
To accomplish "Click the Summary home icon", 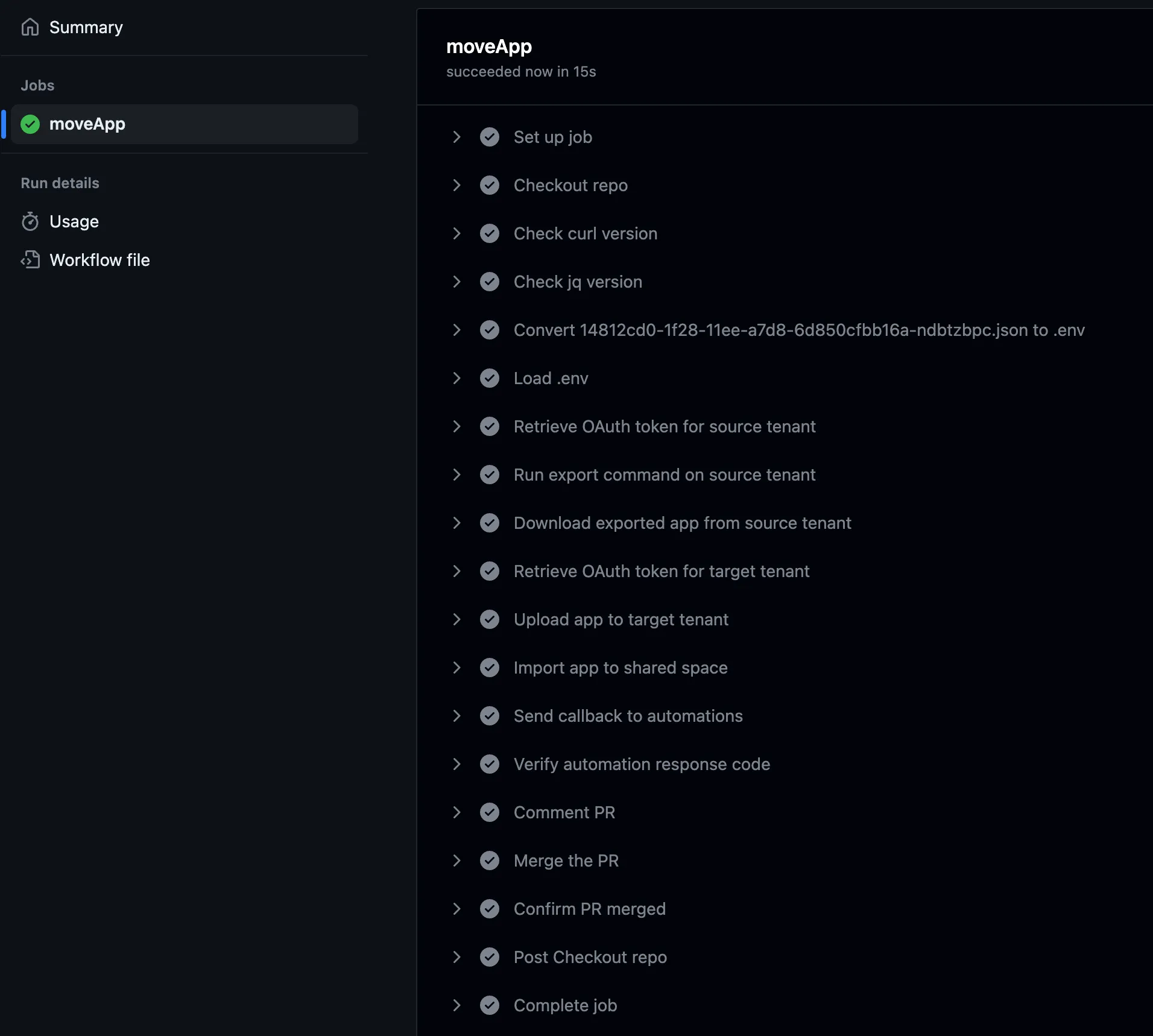I will click(x=30, y=27).
